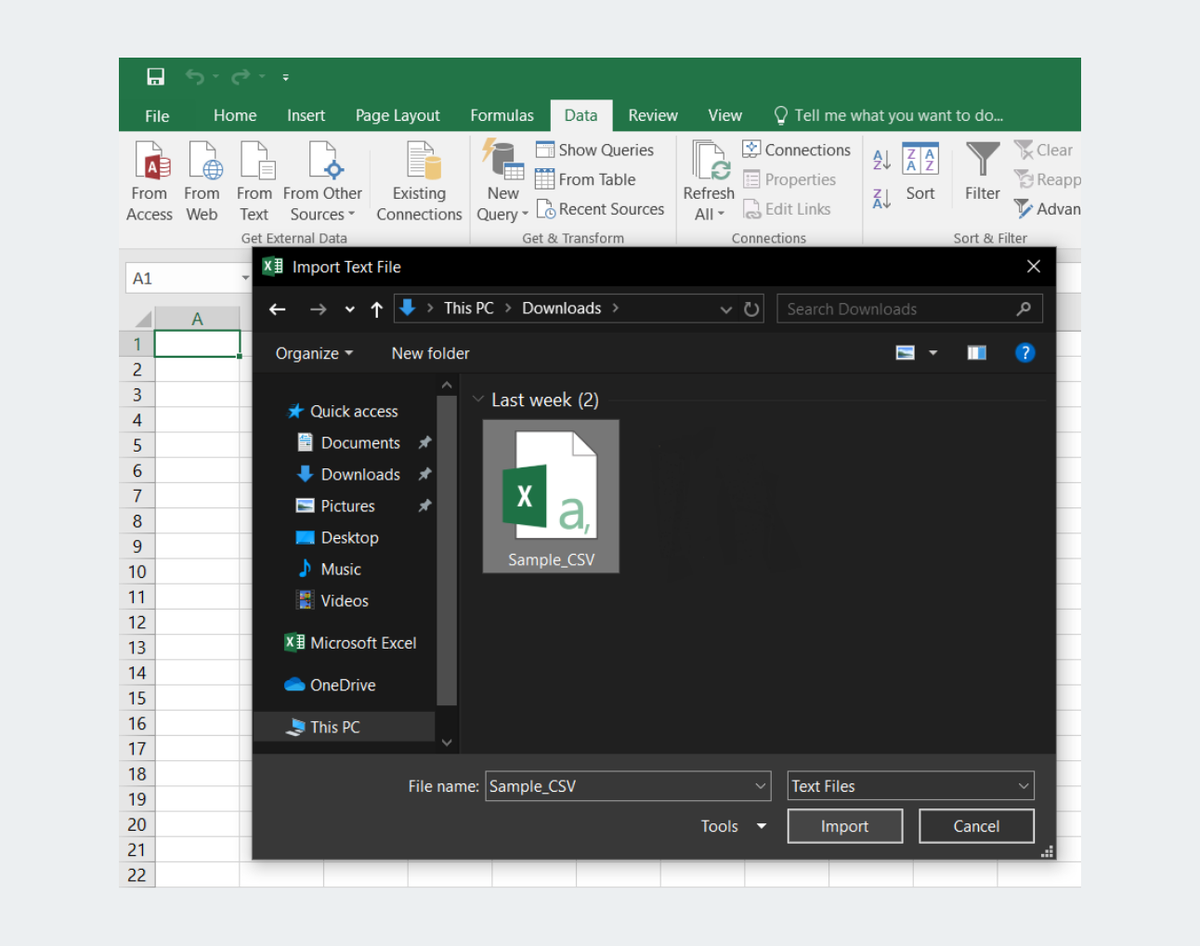
Task: Open Videos in the navigation pane
Action: point(333,601)
